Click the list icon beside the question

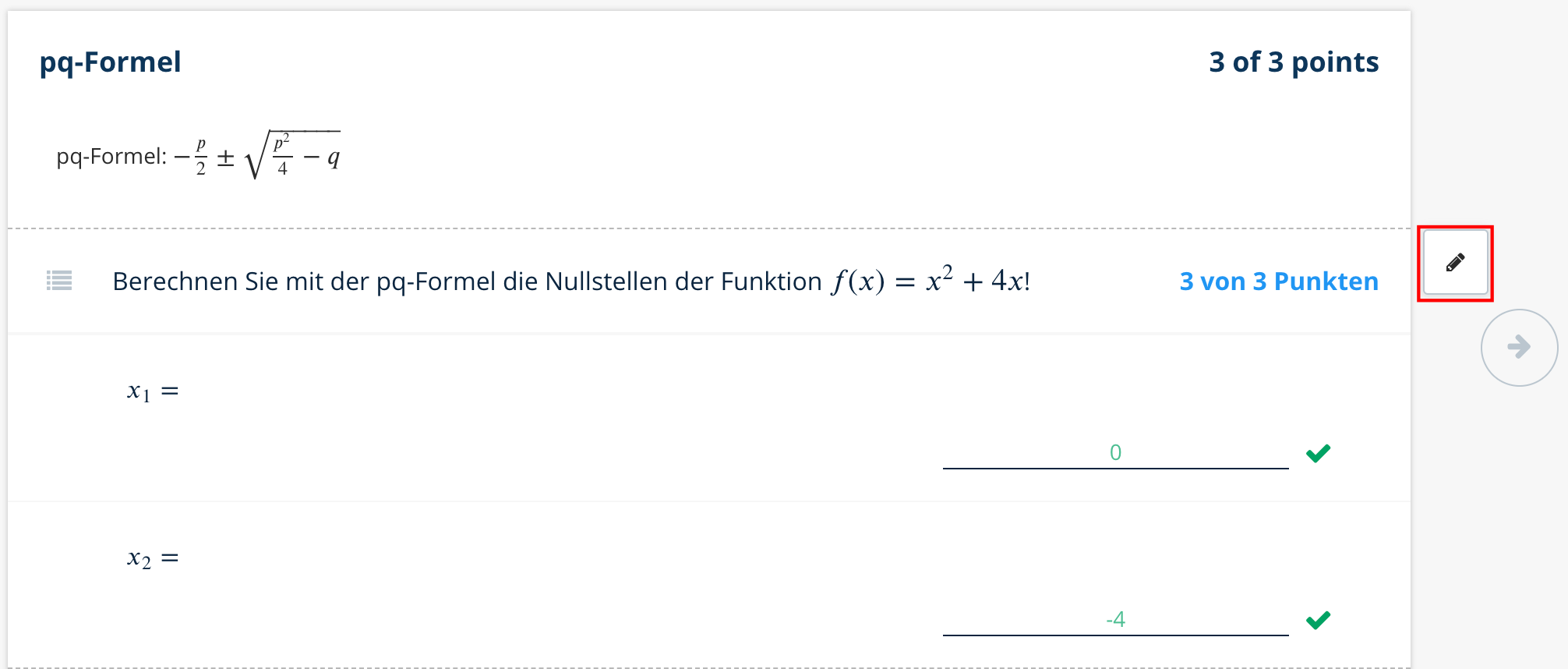pyautogui.click(x=59, y=281)
